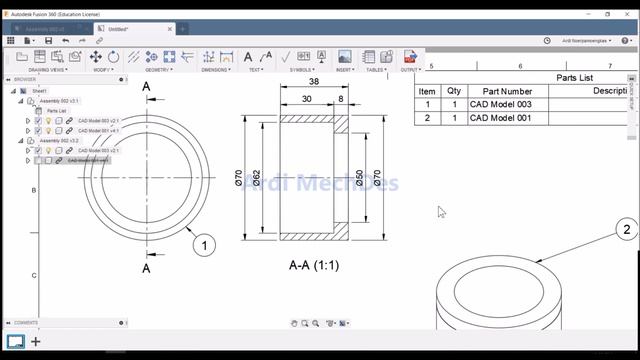Open the MODIFY dropdown
The image size is (640, 360).
coord(103,70)
